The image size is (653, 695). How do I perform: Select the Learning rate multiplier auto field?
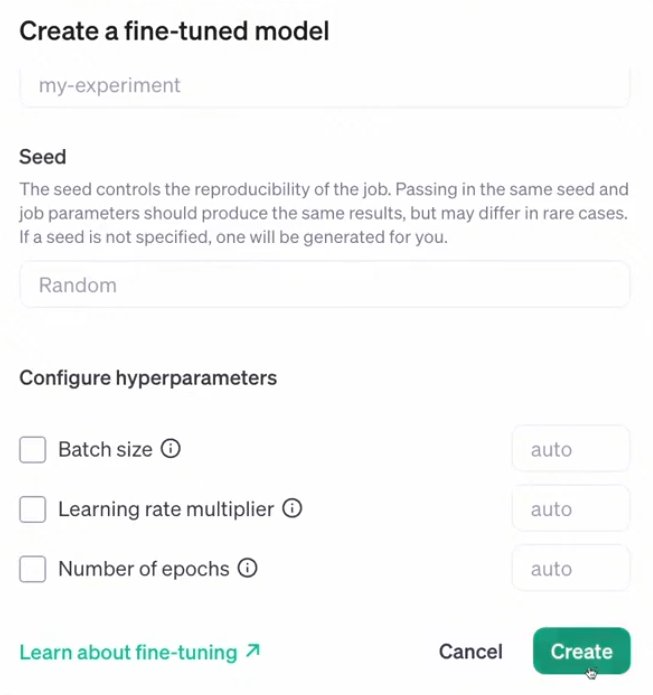571,509
